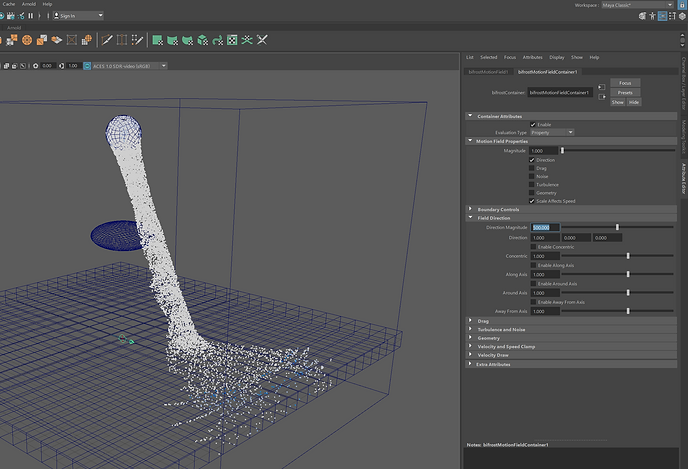Toggle the color management icon beside ACES
This screenshot has width=688, height=469.
pos(87,66)
